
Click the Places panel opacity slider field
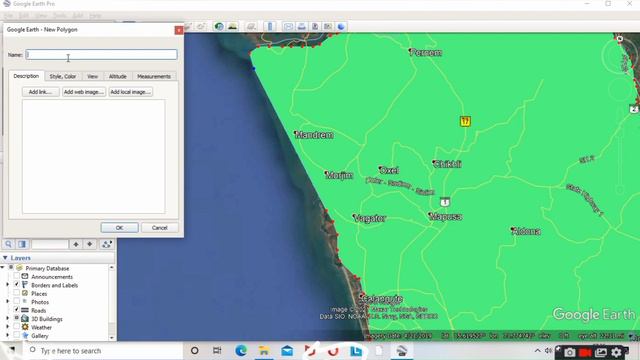(x=50, y=244)
